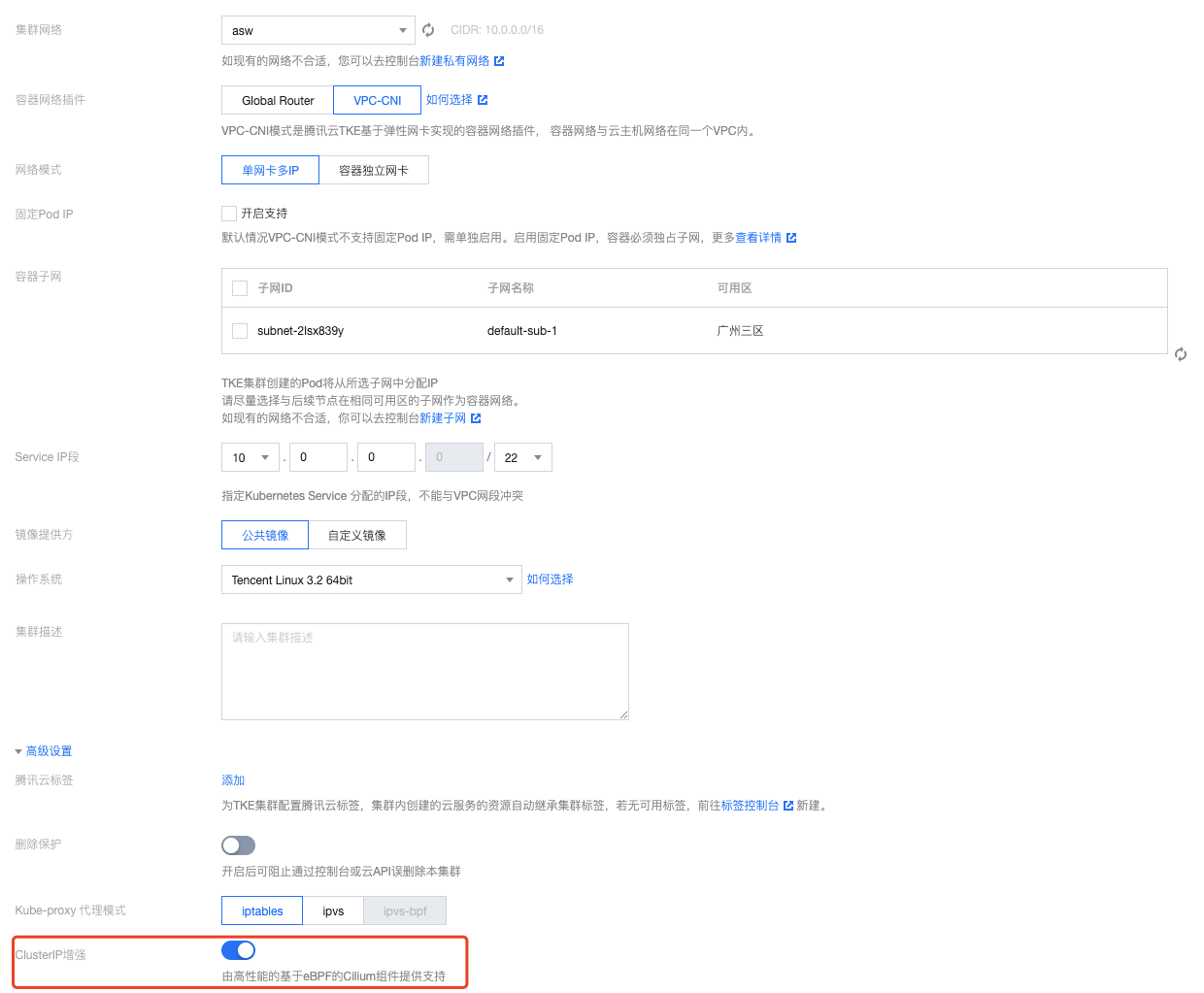The image size is (1204, 993).
Task: Select the Global Router plugin option
Action: tap(278, 100)
